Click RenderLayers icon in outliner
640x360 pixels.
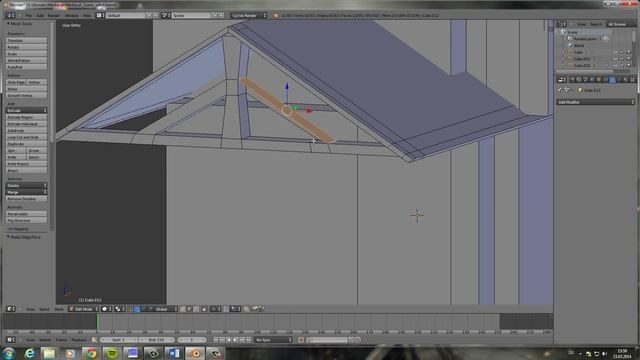pos(570,39)
